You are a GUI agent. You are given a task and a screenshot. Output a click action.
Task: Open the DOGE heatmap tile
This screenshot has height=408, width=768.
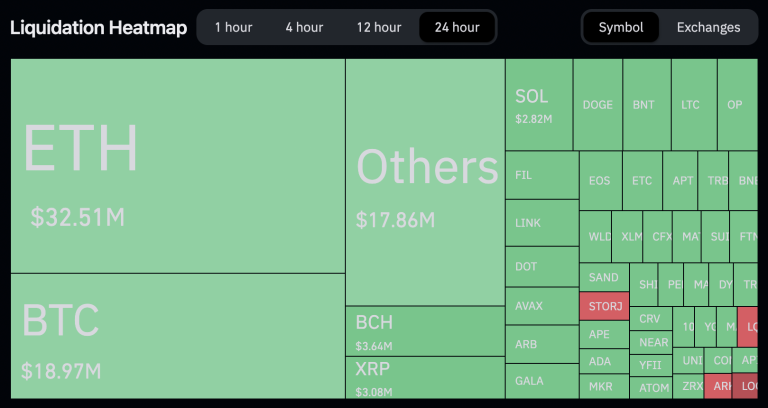click(x=598, y=105)
